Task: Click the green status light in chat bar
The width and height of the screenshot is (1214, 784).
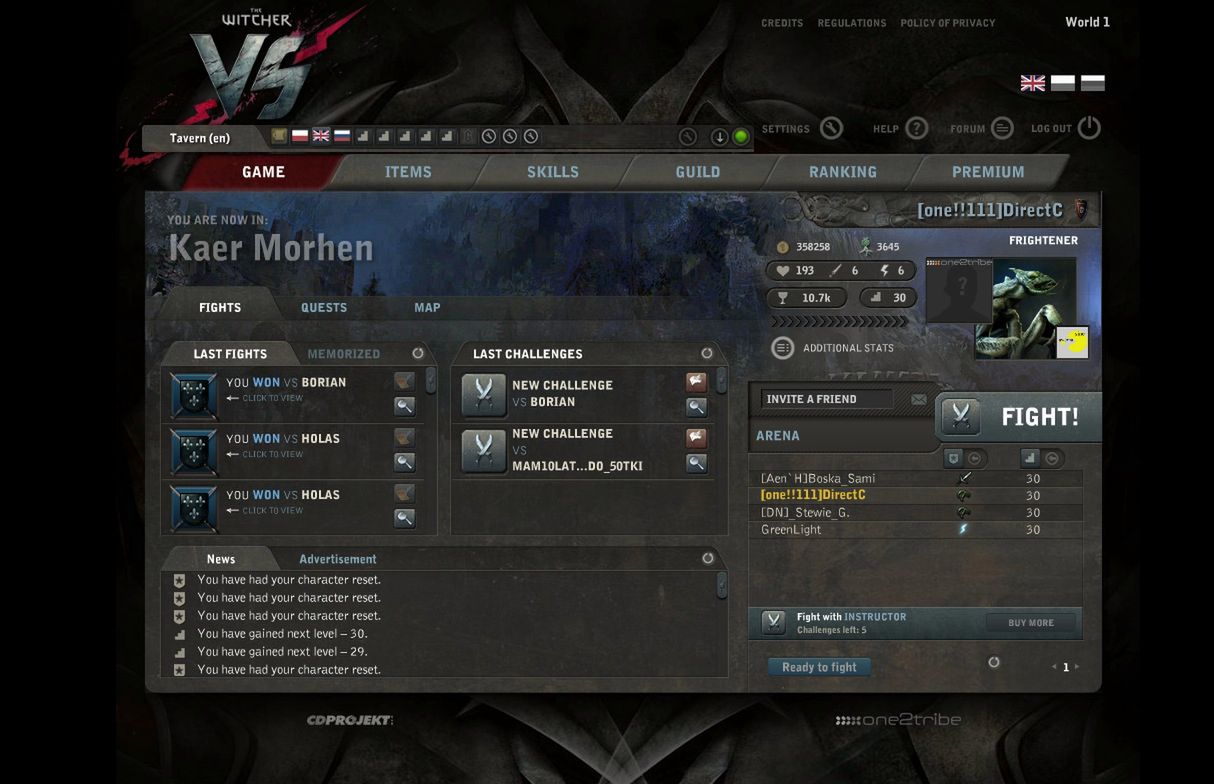Action: 741,137
